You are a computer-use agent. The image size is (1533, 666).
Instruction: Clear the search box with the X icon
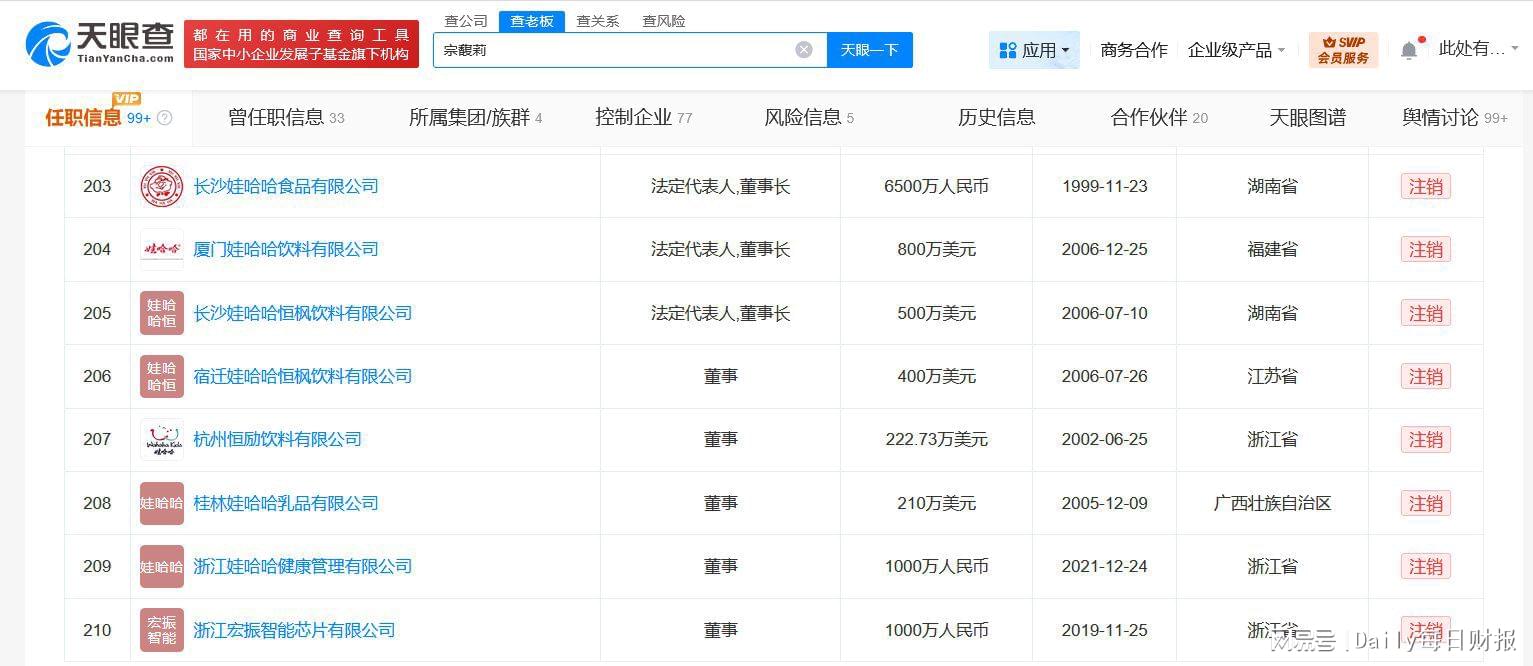pyautogui.click(x=803, y=50)
